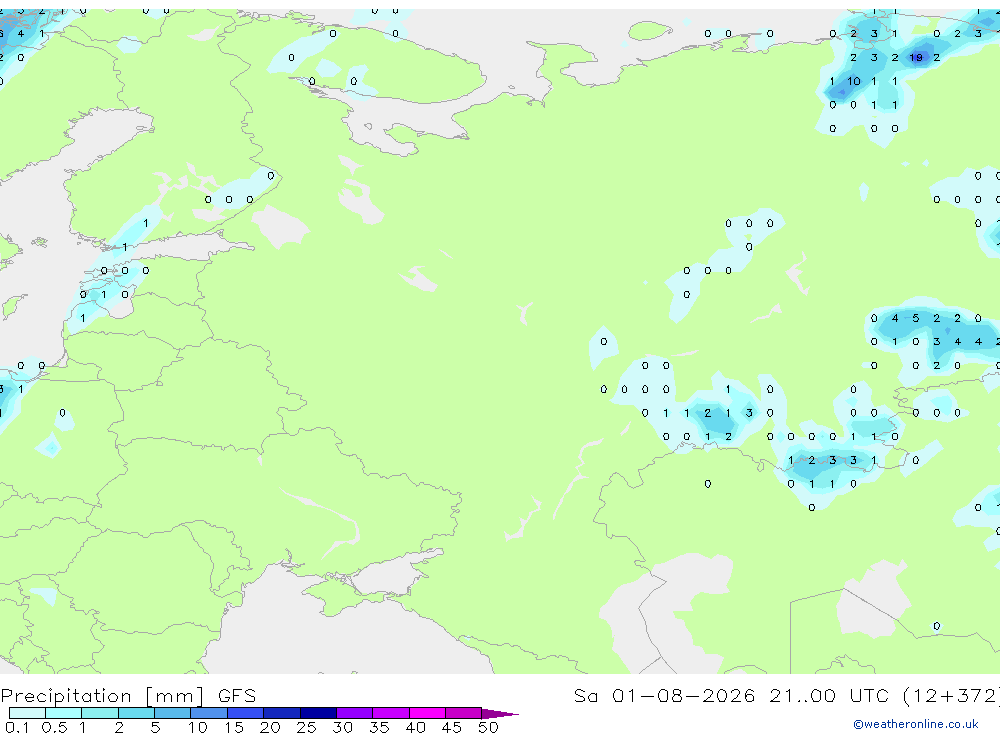Pick the 25–30 mm navy legend swatch
1000x733 pixels.
318,713
